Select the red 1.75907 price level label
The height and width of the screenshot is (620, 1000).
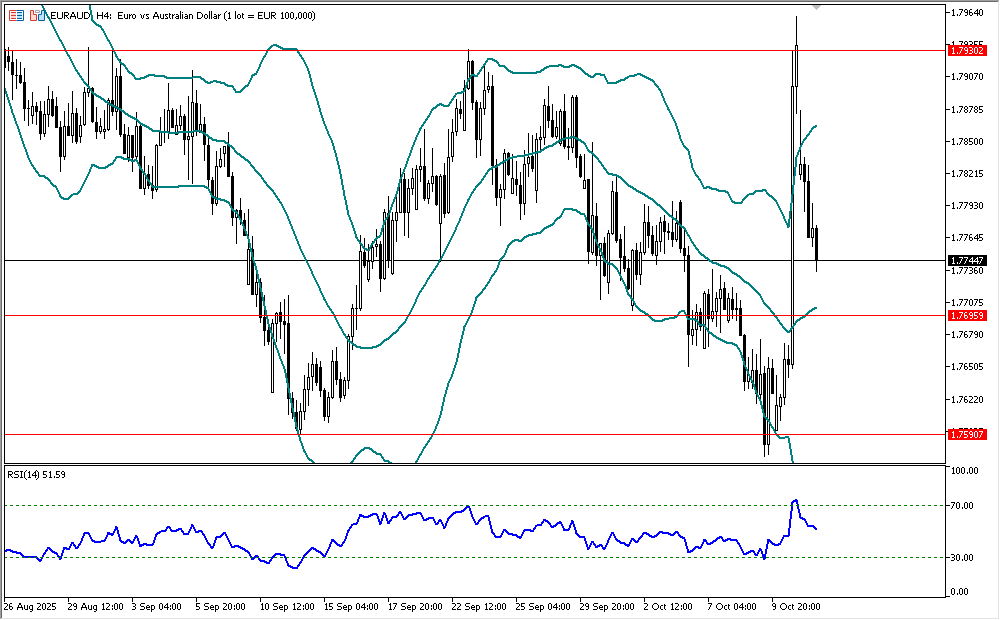(x=967, y=434)
